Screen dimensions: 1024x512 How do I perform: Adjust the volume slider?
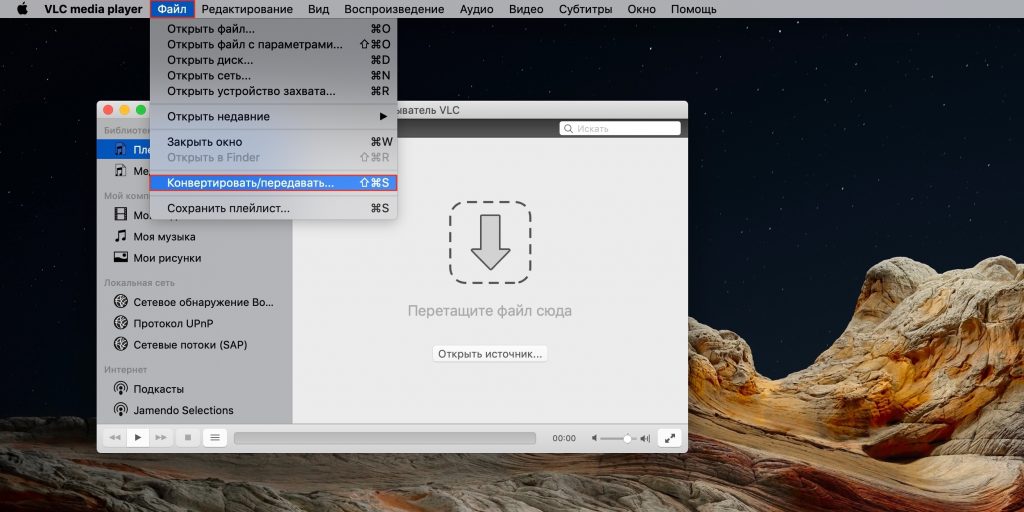click(x=618, y=439)
